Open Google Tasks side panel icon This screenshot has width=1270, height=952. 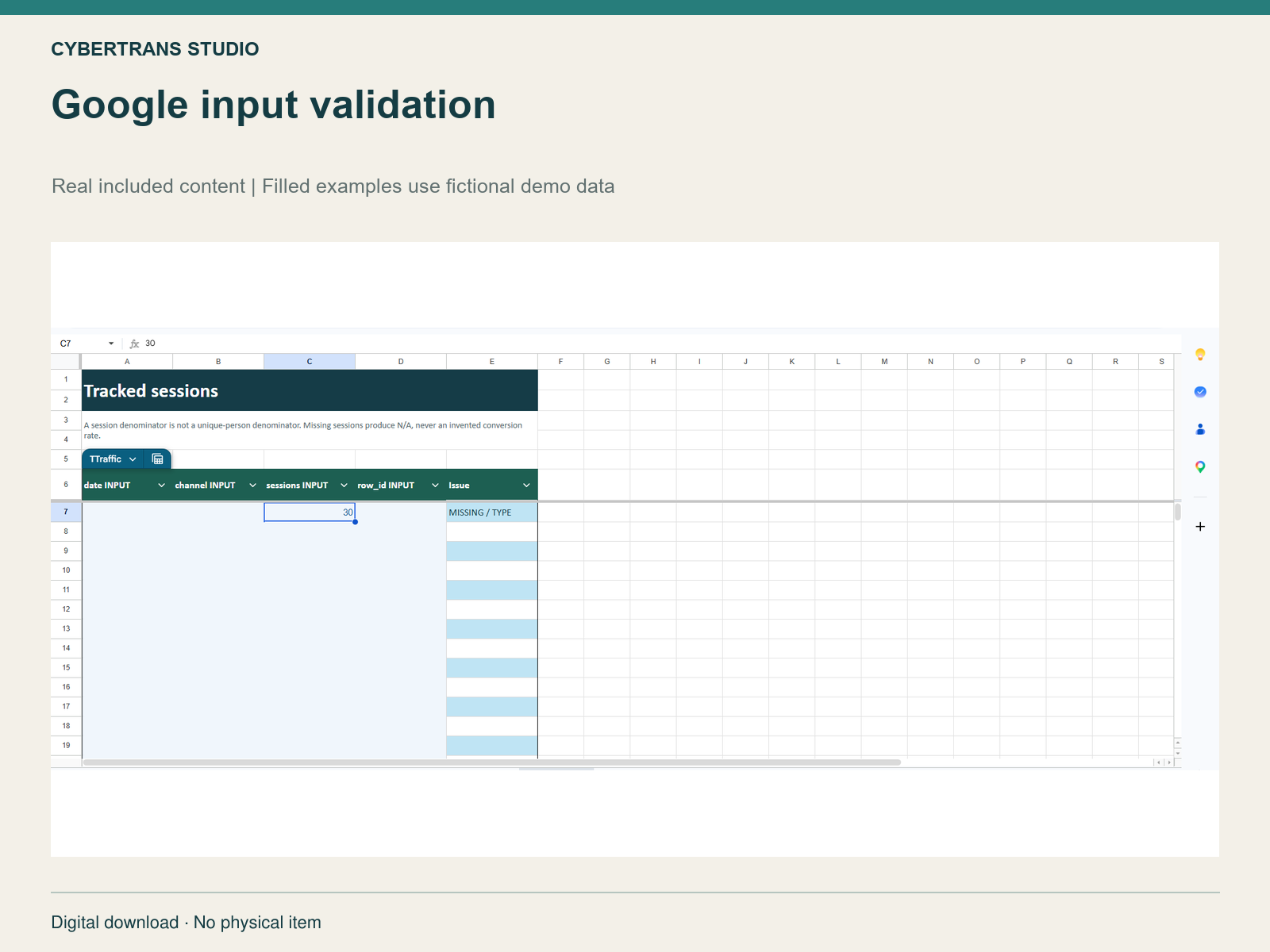[x=1200, y=392]
